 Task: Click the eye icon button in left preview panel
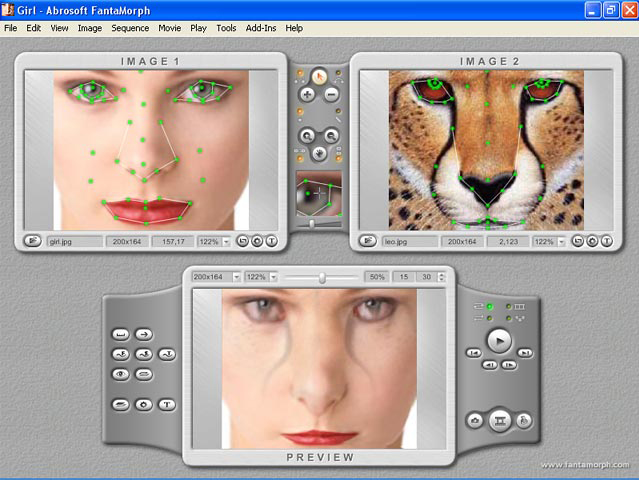121,373
